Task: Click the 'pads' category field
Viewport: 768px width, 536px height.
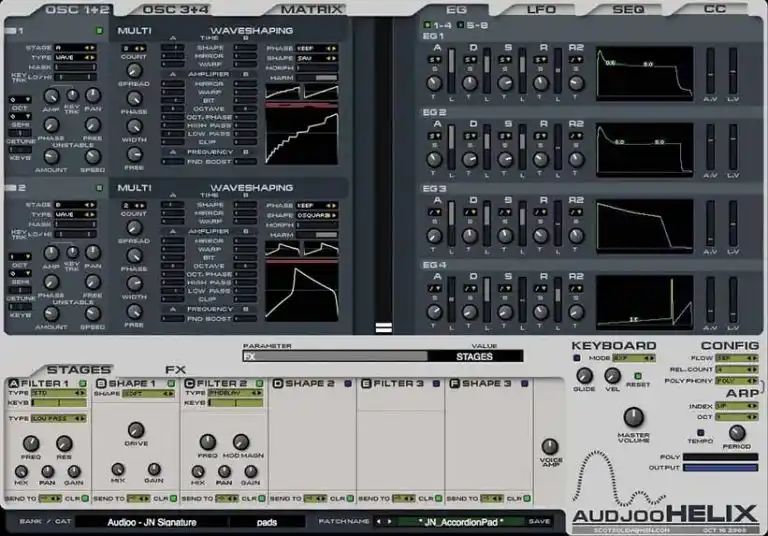Action: [266, 522]
